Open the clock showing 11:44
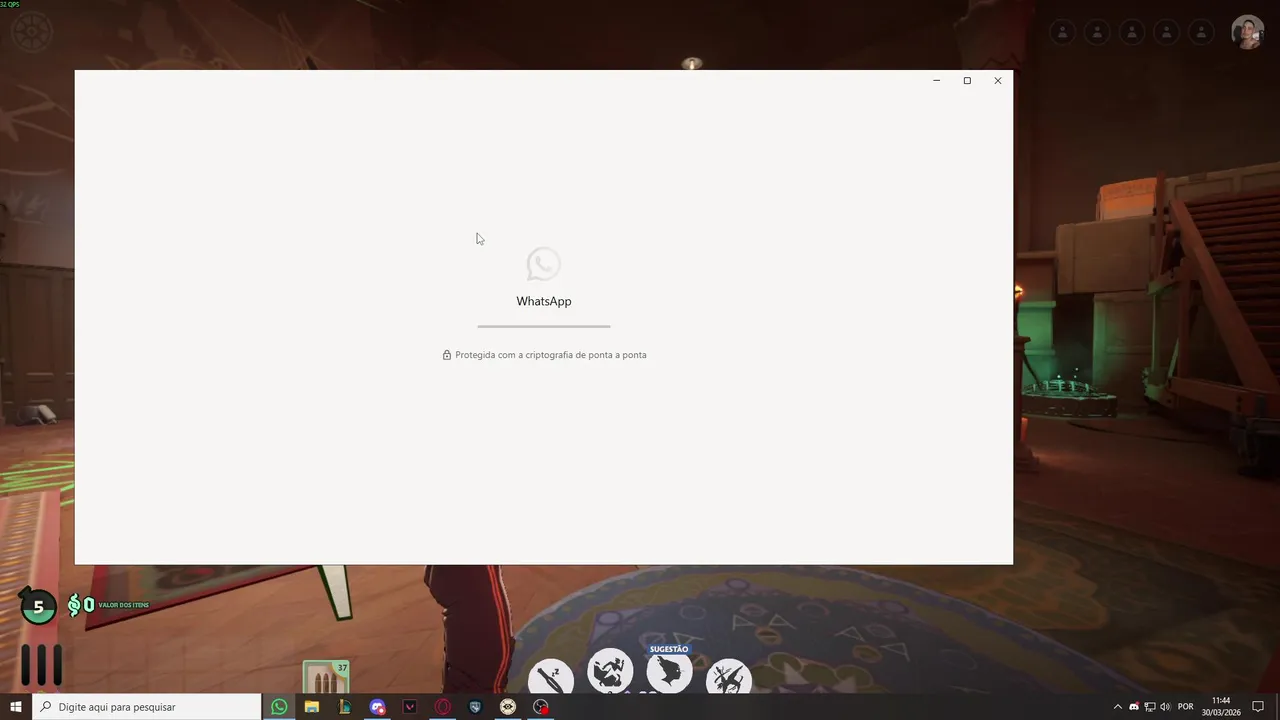Viewport: 1280px width, 720px height. [x=1221, y=707]
